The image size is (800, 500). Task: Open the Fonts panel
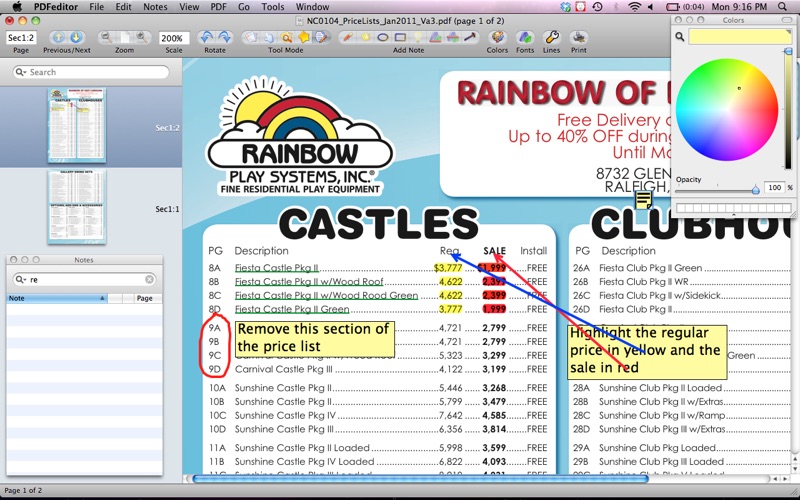click(525, 37)
